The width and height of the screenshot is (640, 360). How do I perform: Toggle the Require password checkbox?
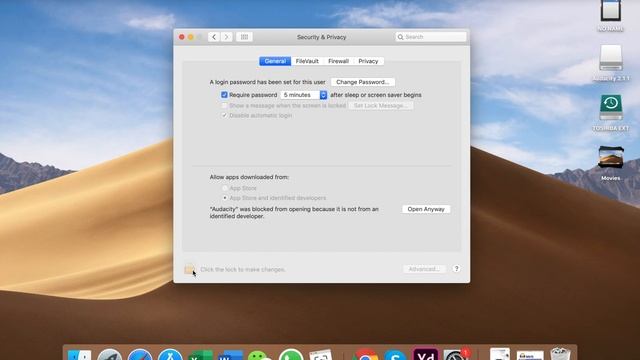pyautogui.click(x=224, y=95)
